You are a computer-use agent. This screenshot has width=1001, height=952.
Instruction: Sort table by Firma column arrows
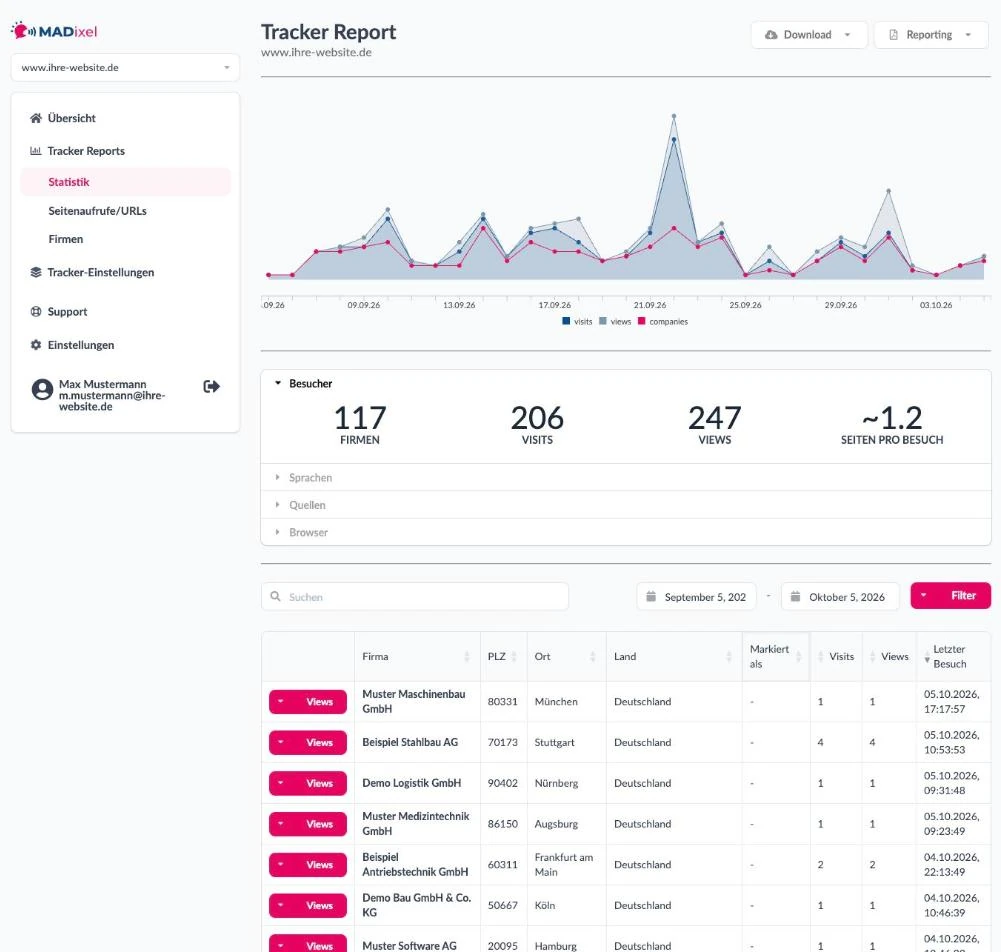467,656
